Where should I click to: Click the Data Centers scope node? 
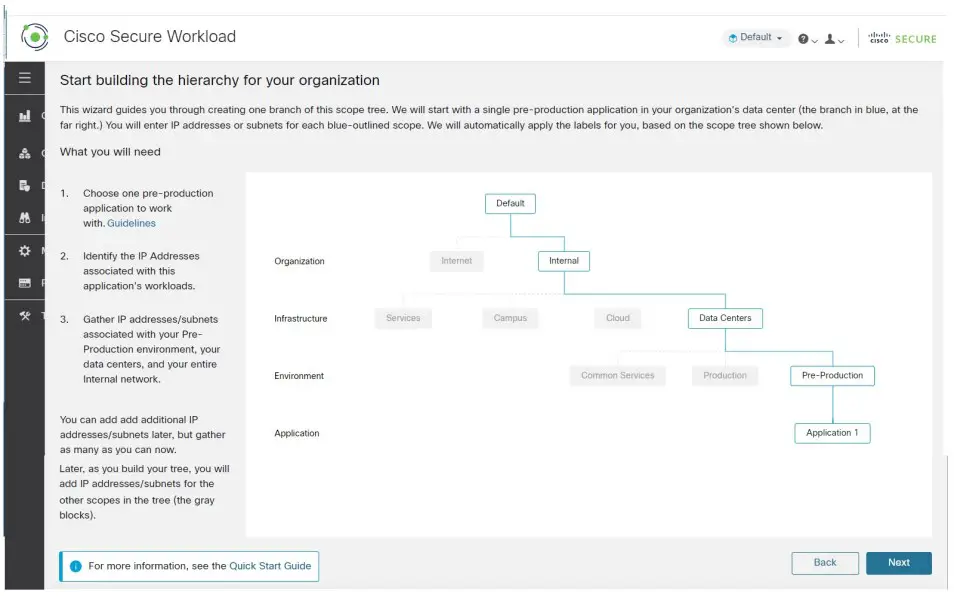(725, 318)
